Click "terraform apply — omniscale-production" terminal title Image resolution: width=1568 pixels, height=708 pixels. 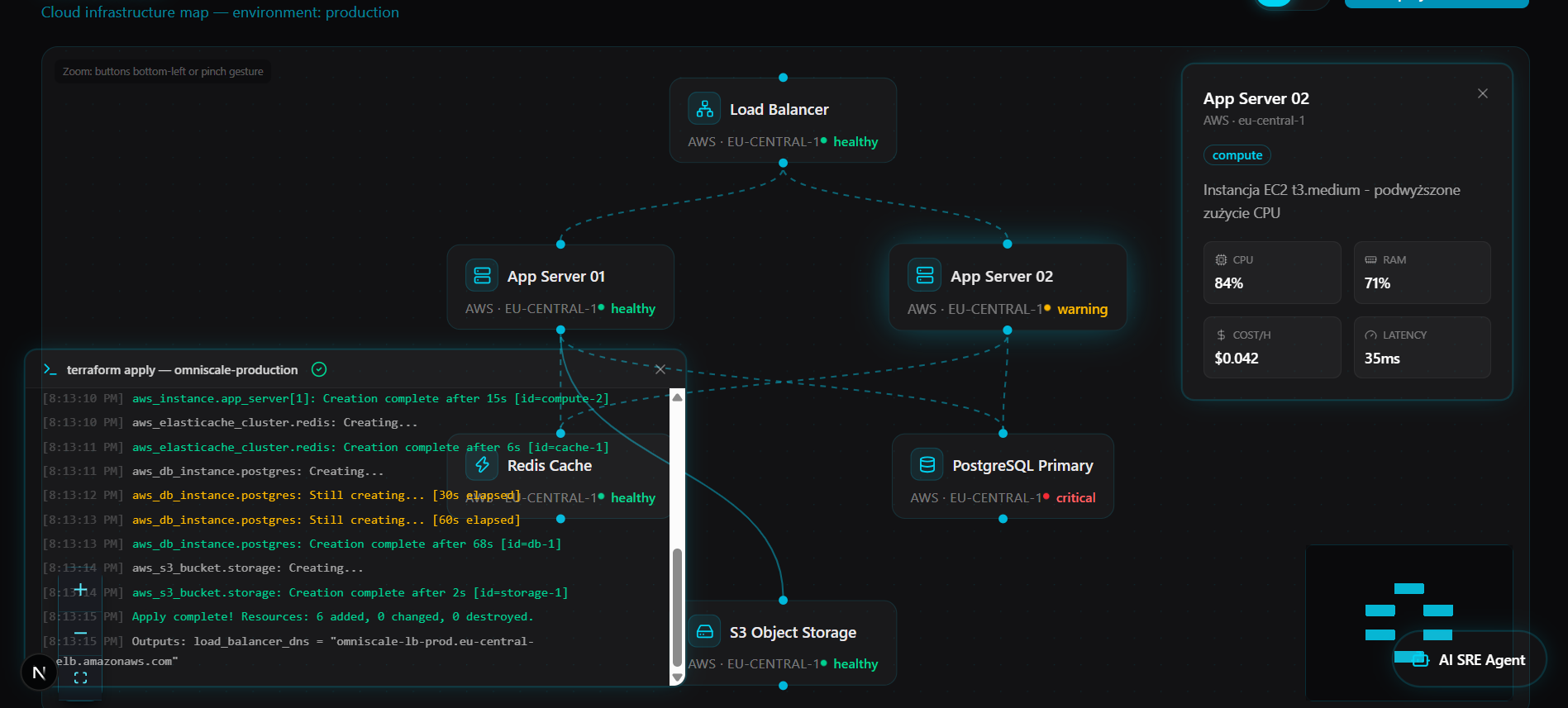tap(182, 369)
